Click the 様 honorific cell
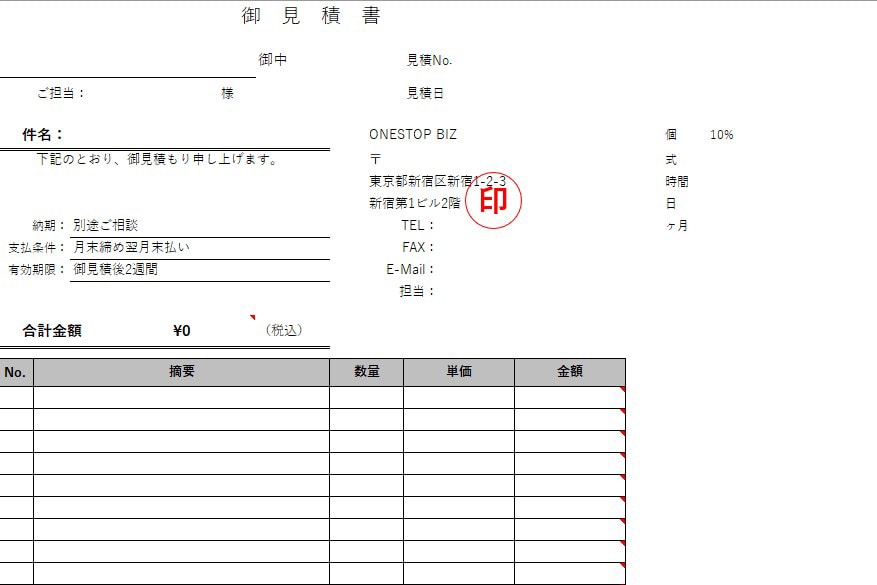Screen dimensions: 877x585 pyautogui.click(x=227, y=93)
